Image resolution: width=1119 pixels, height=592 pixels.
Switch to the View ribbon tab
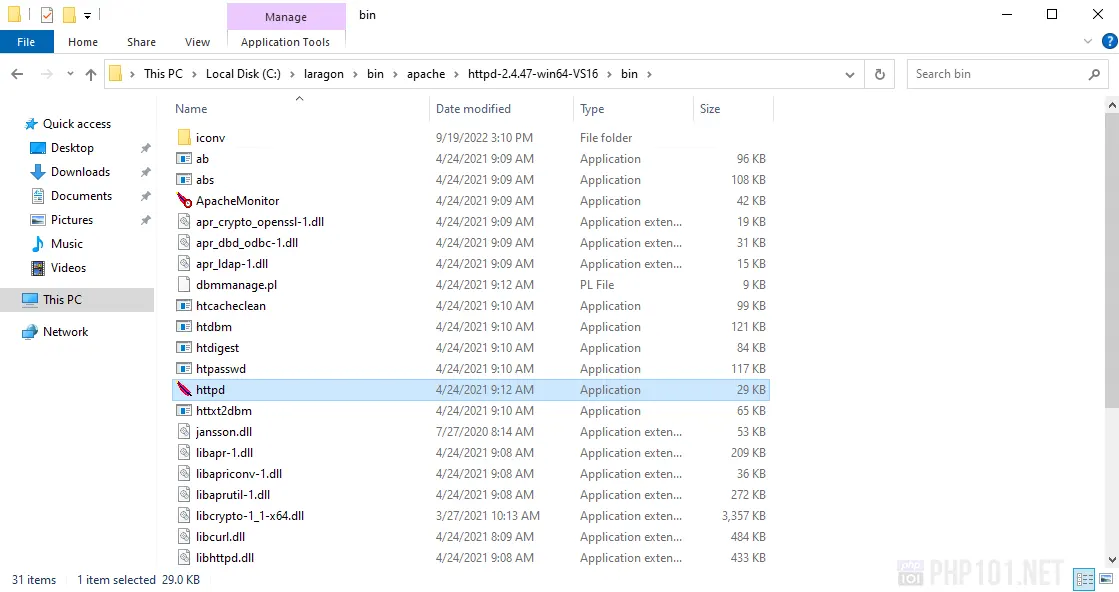(197, 42)
